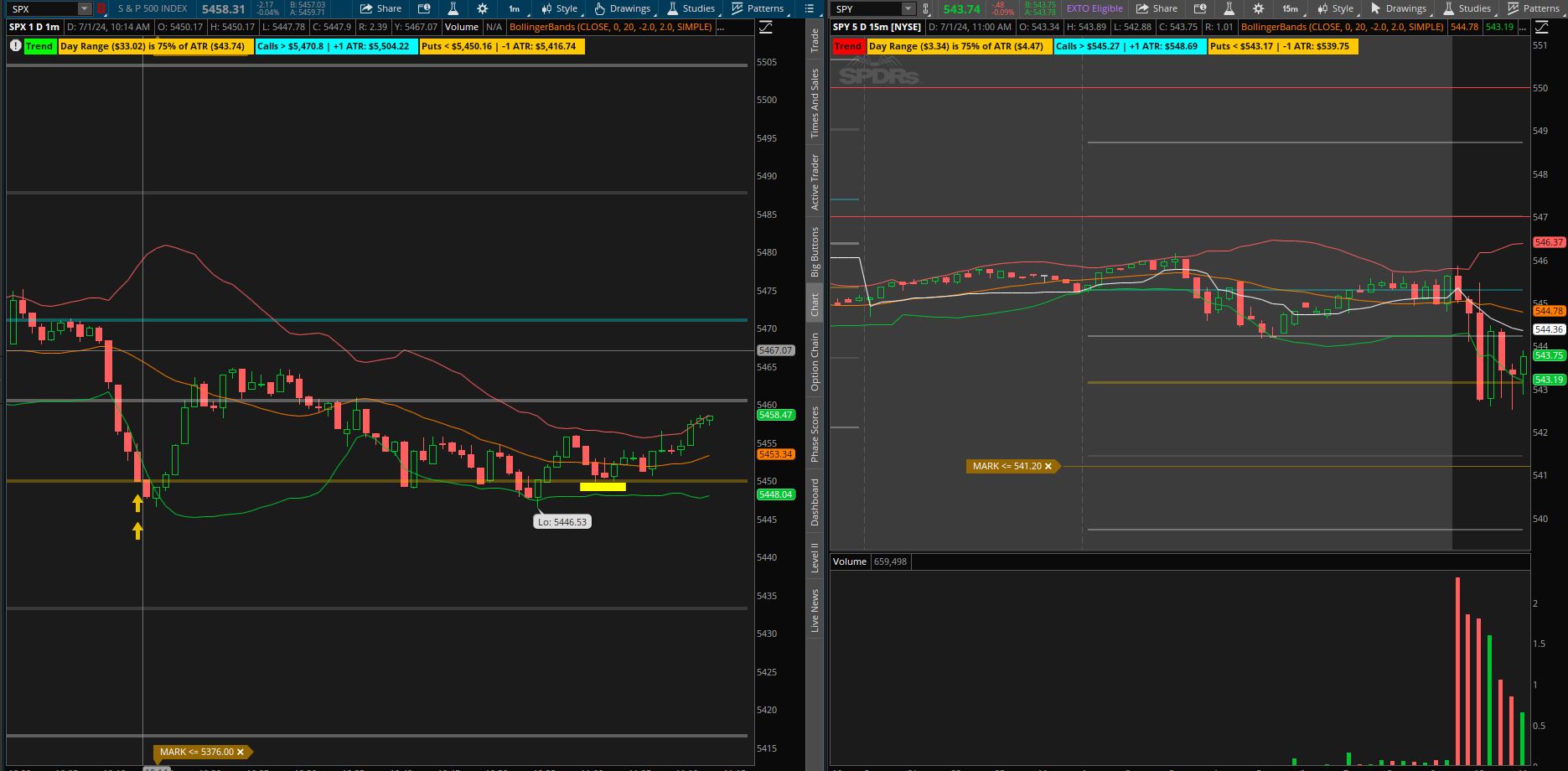Click the SPX symbol input field
Viewport: 1568px width, 771px height.
point(43,8)
